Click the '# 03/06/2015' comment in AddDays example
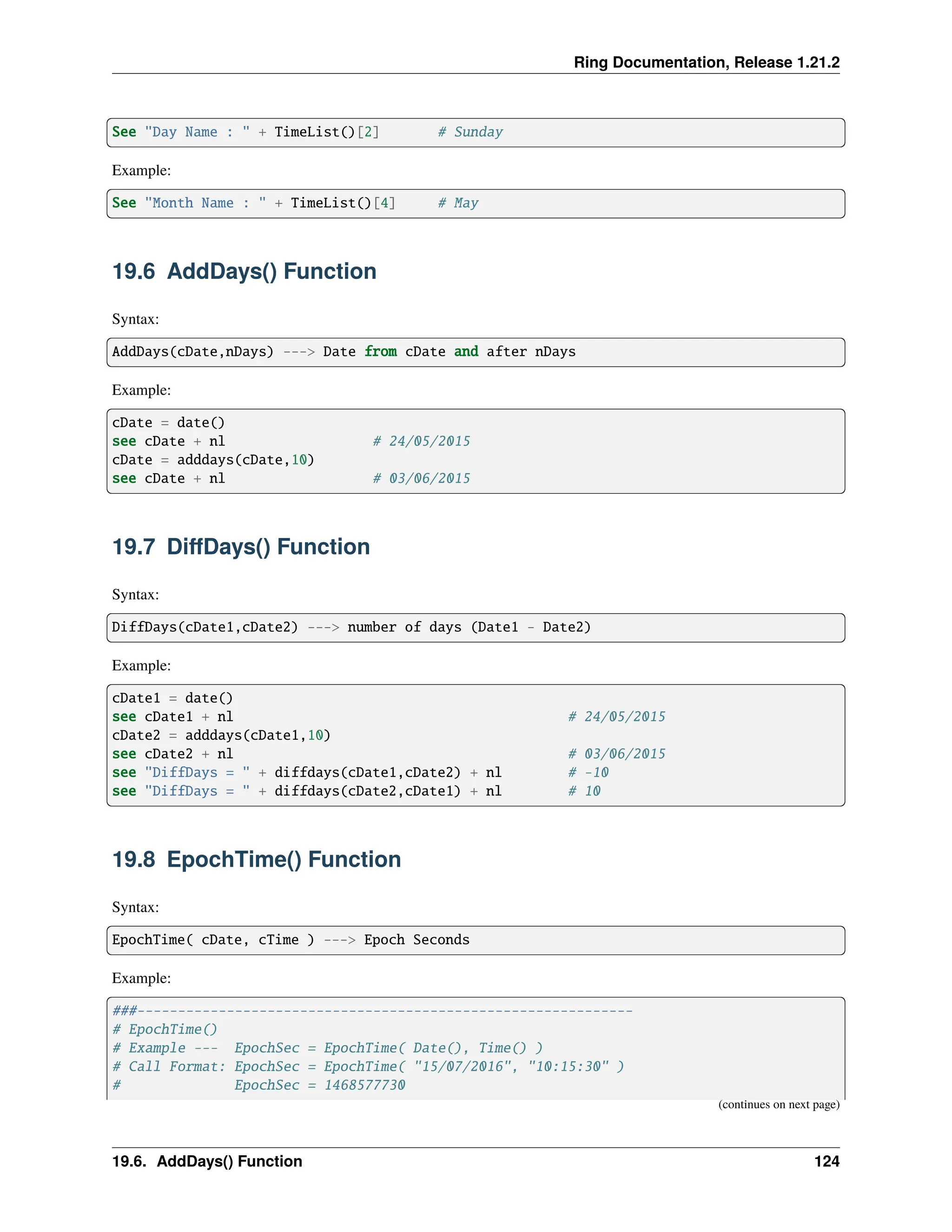Image resolution: width=952 pixels, height=1232 pixels. click(421, 478)
